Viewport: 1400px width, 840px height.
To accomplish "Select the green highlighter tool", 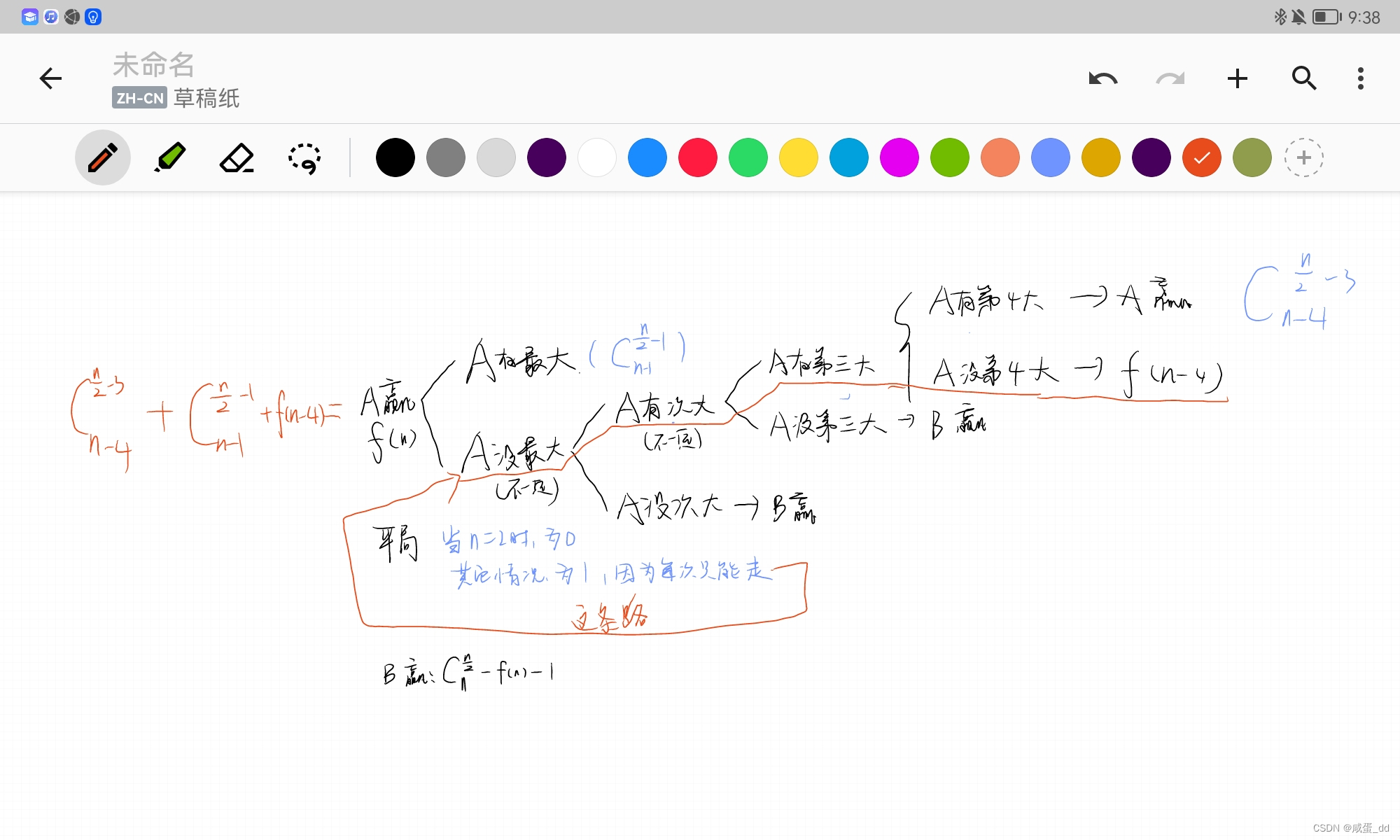I will (x=169, y=157).
